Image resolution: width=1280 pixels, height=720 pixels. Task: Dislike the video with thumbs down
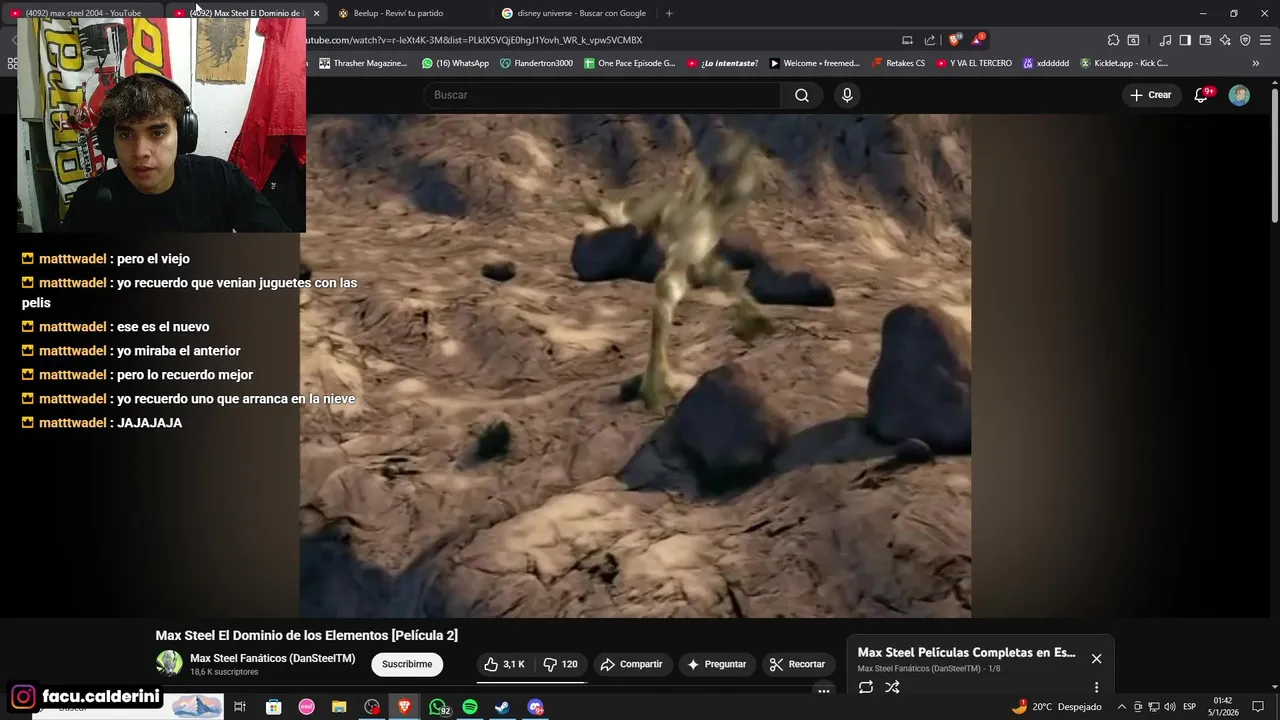point(560,664)
